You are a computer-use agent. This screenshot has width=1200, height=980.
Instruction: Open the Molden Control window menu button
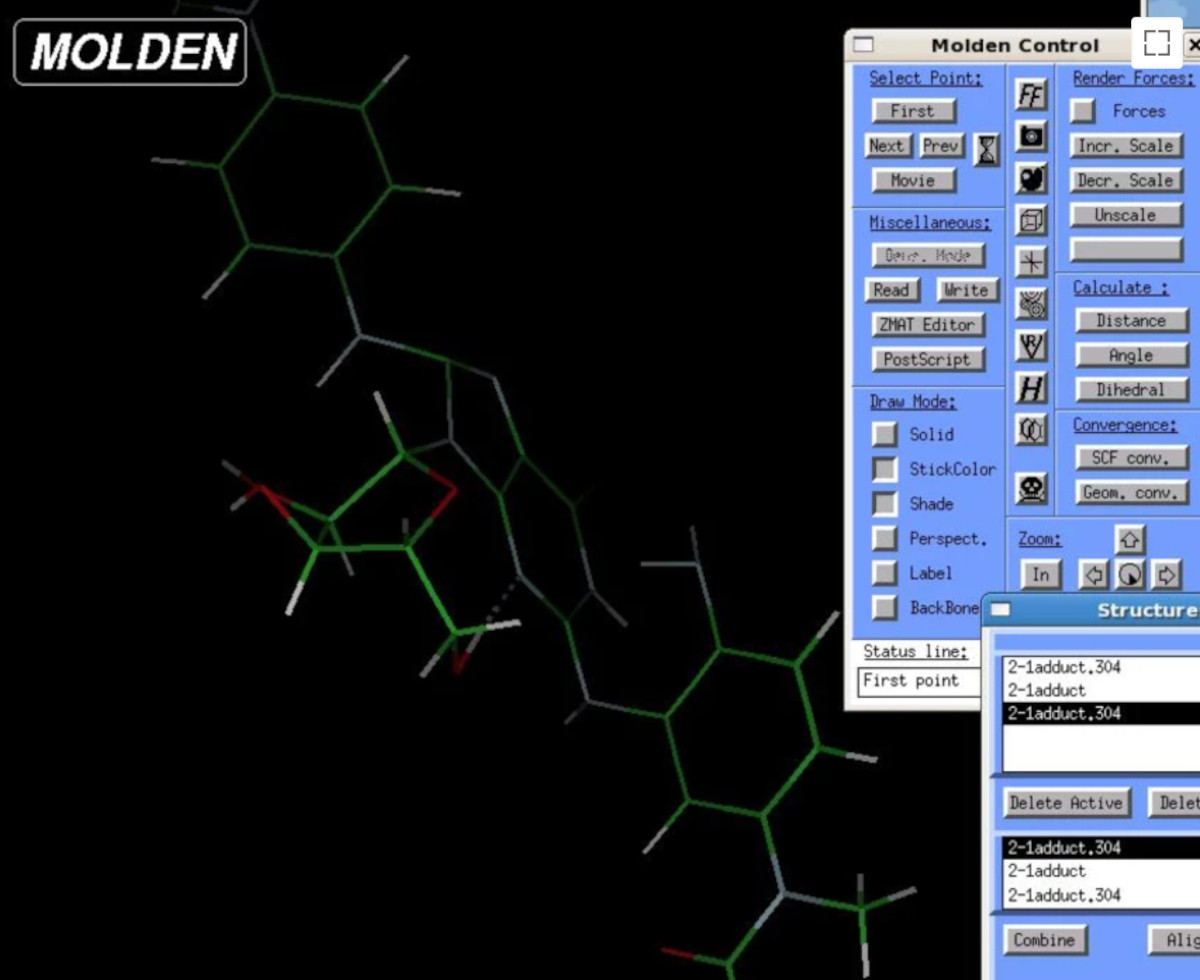(863, 45)
